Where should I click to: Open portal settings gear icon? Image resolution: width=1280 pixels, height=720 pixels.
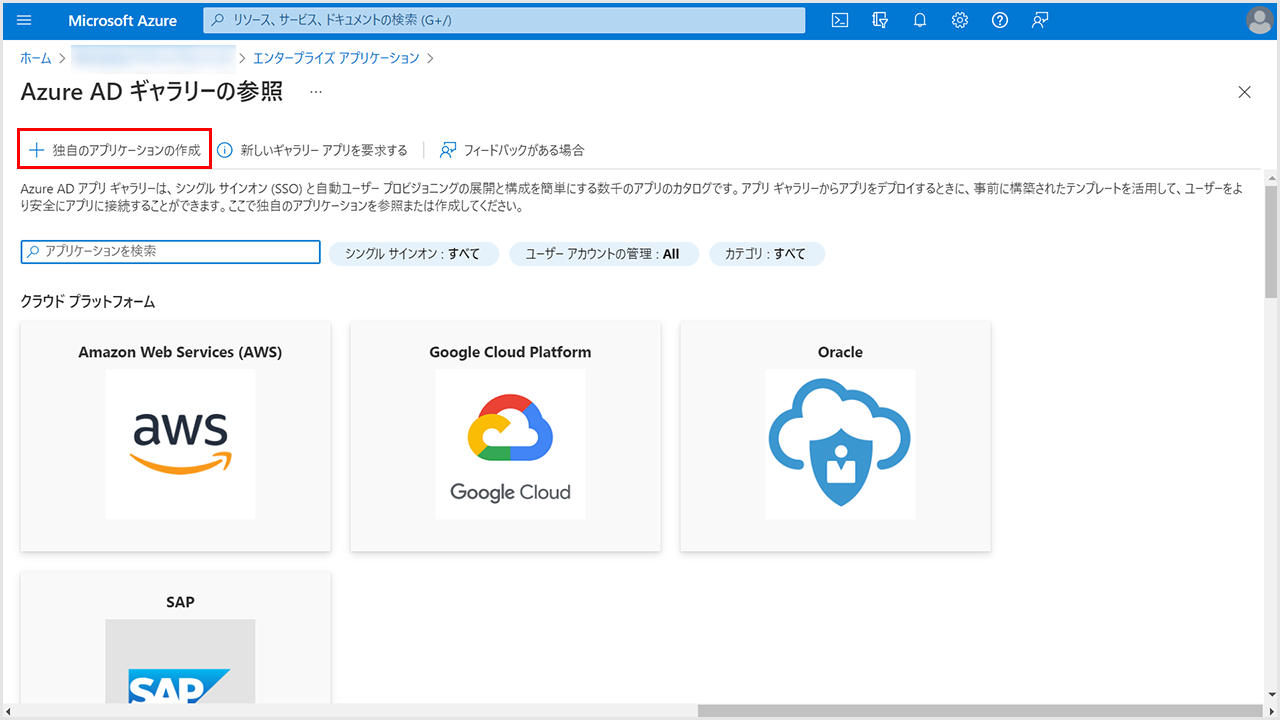click(960, 20)
